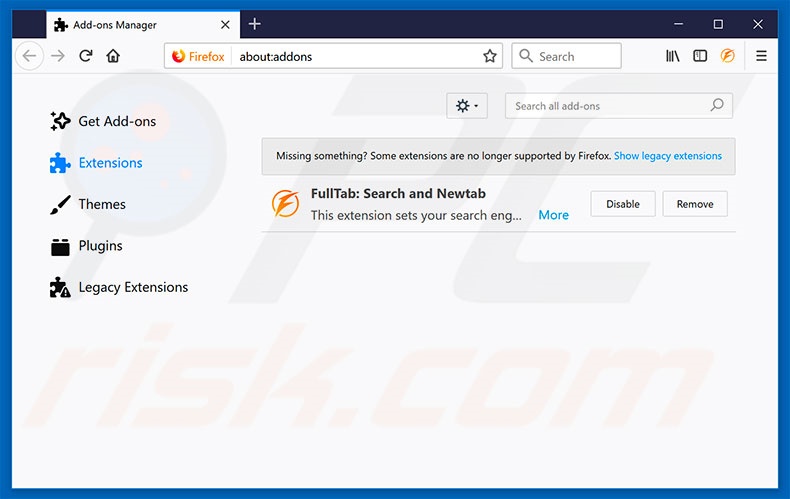
Task: Click the Plugins brick icon
Action: 60,246
